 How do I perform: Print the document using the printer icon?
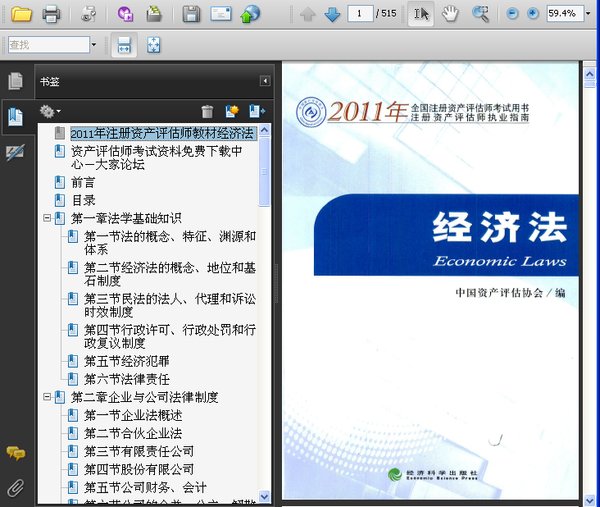tap(51, 15)
